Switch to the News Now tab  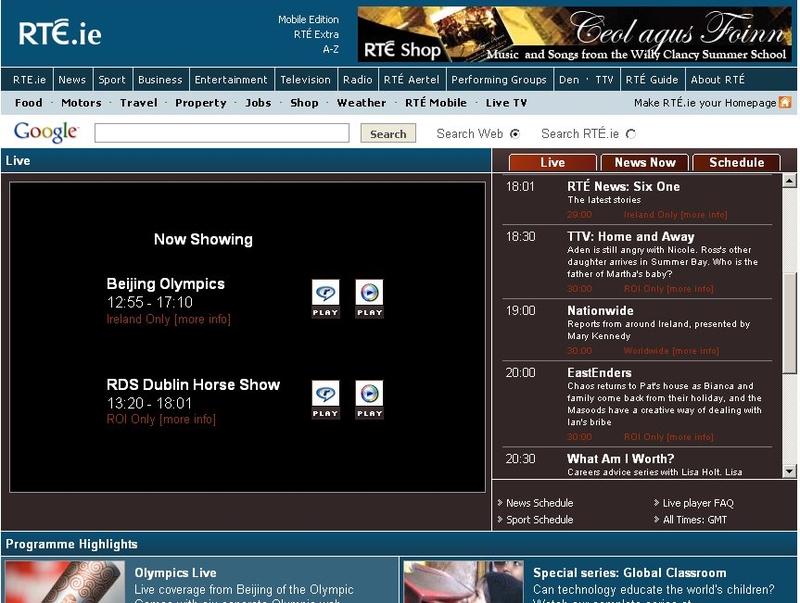point(645,162)
